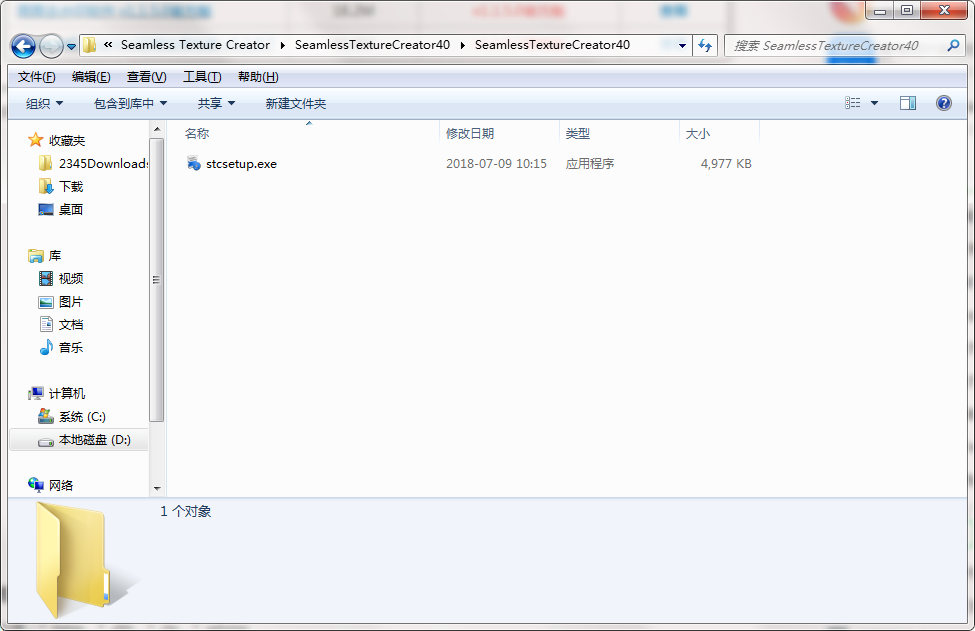Open 桌面 in the navigation pane
975x631 pixels.
click(x=71, y=210)
